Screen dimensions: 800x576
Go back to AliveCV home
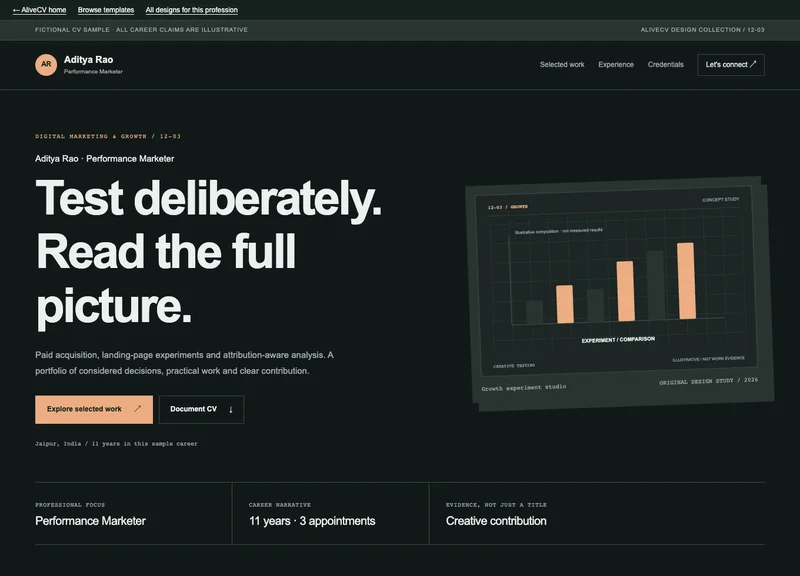[39, 10]
